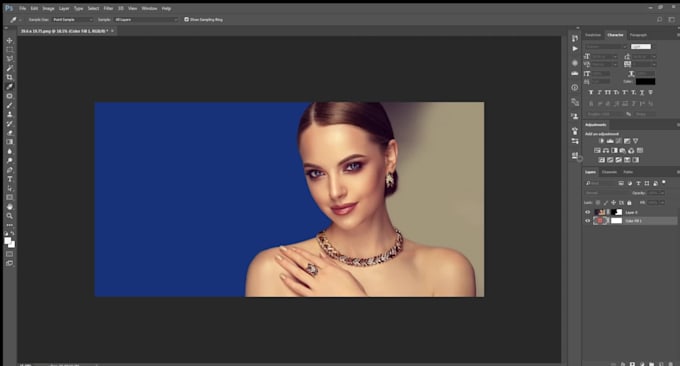
Task: Open the Sample Size dropdown
Action: pos(72,20)
